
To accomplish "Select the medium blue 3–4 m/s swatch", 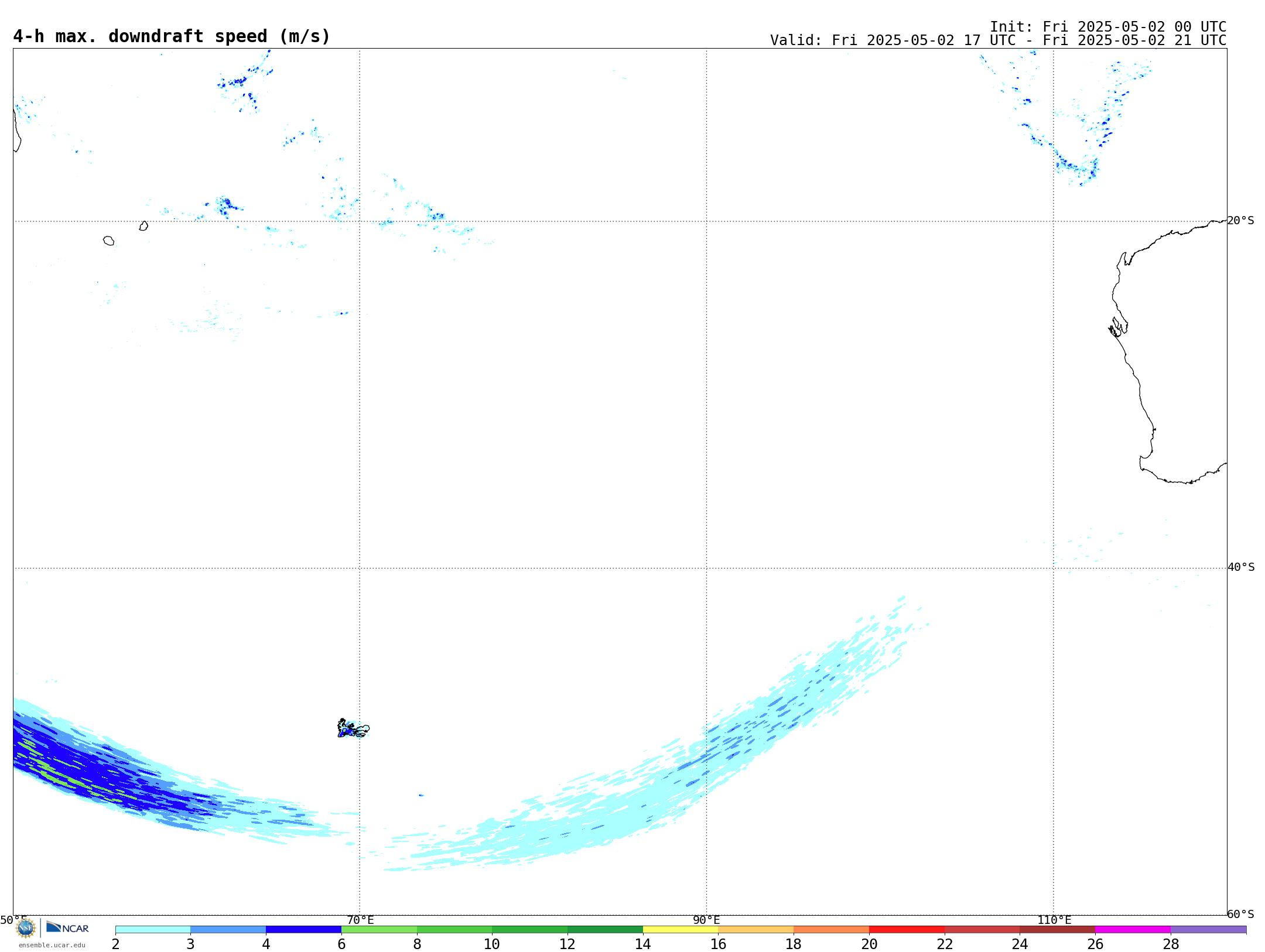I will (x=228, y=930).
